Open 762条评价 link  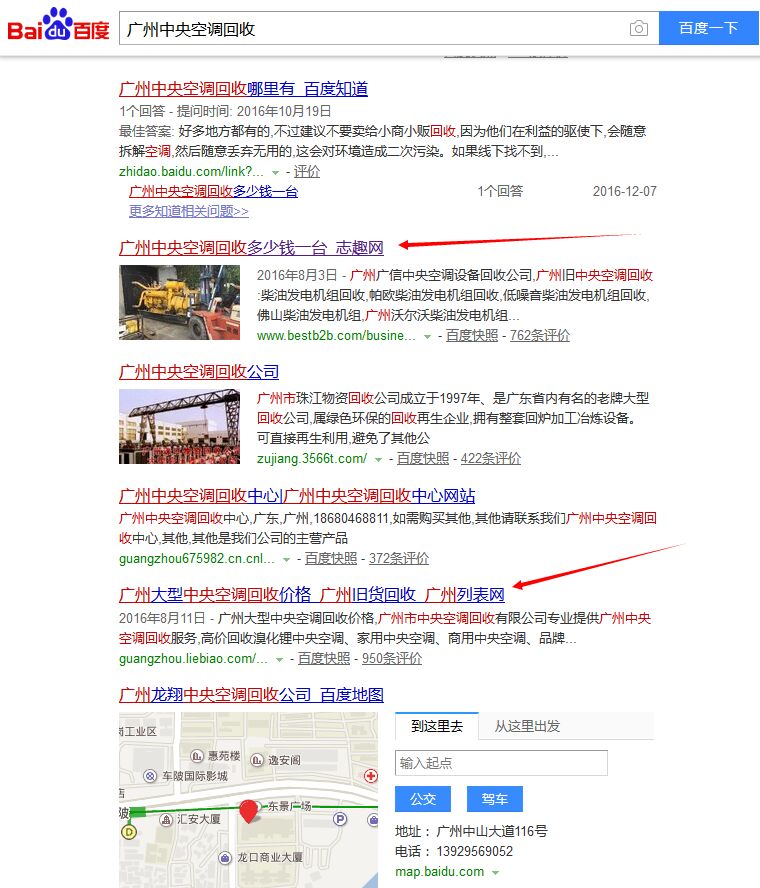[540, 335]
